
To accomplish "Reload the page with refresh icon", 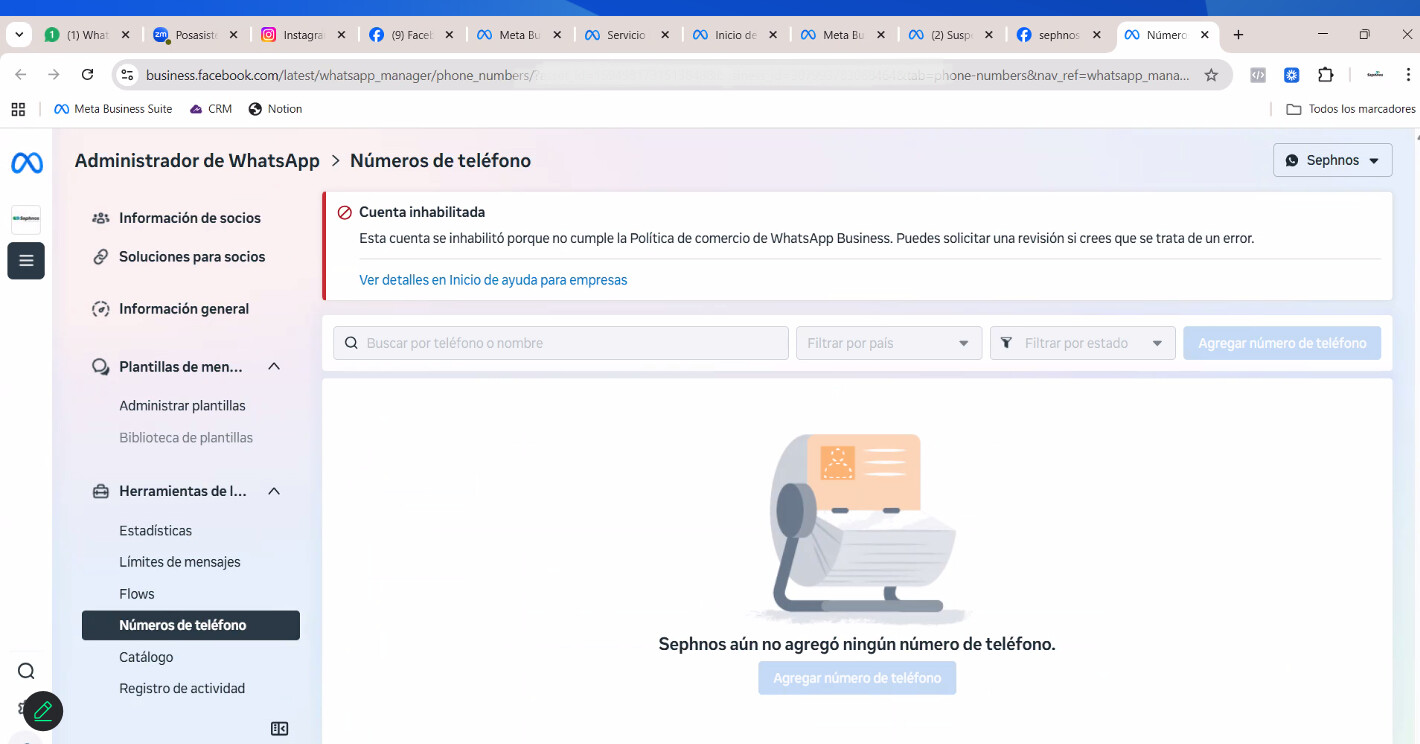I will tap(87, 75).
